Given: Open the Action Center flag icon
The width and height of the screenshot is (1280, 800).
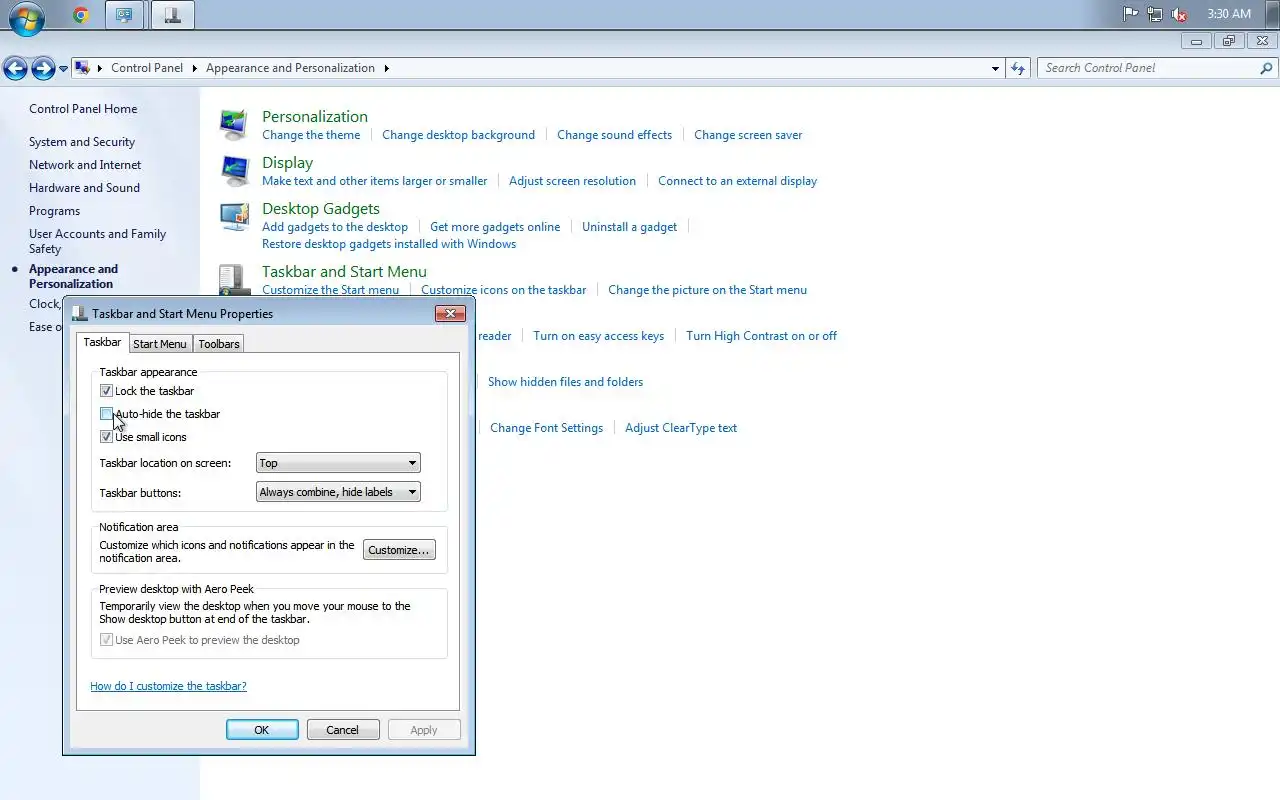Looking at the screenshot, I should click(x=1131, y=14).
